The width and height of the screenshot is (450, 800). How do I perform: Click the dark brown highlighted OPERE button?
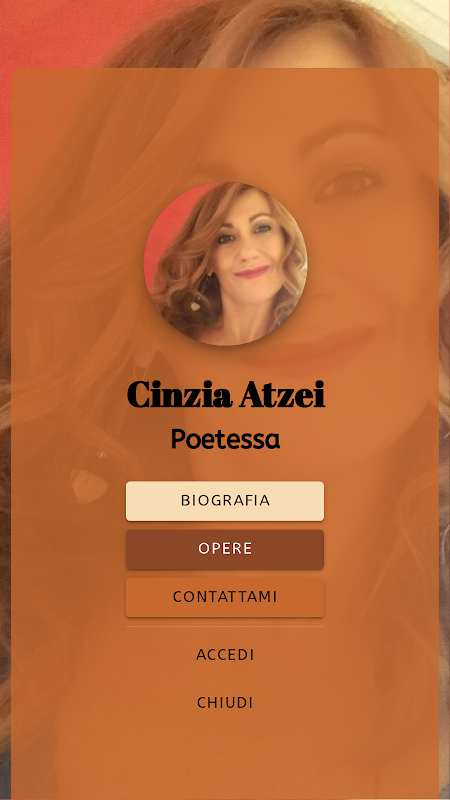pyautogui.click(x=225, y=549)
